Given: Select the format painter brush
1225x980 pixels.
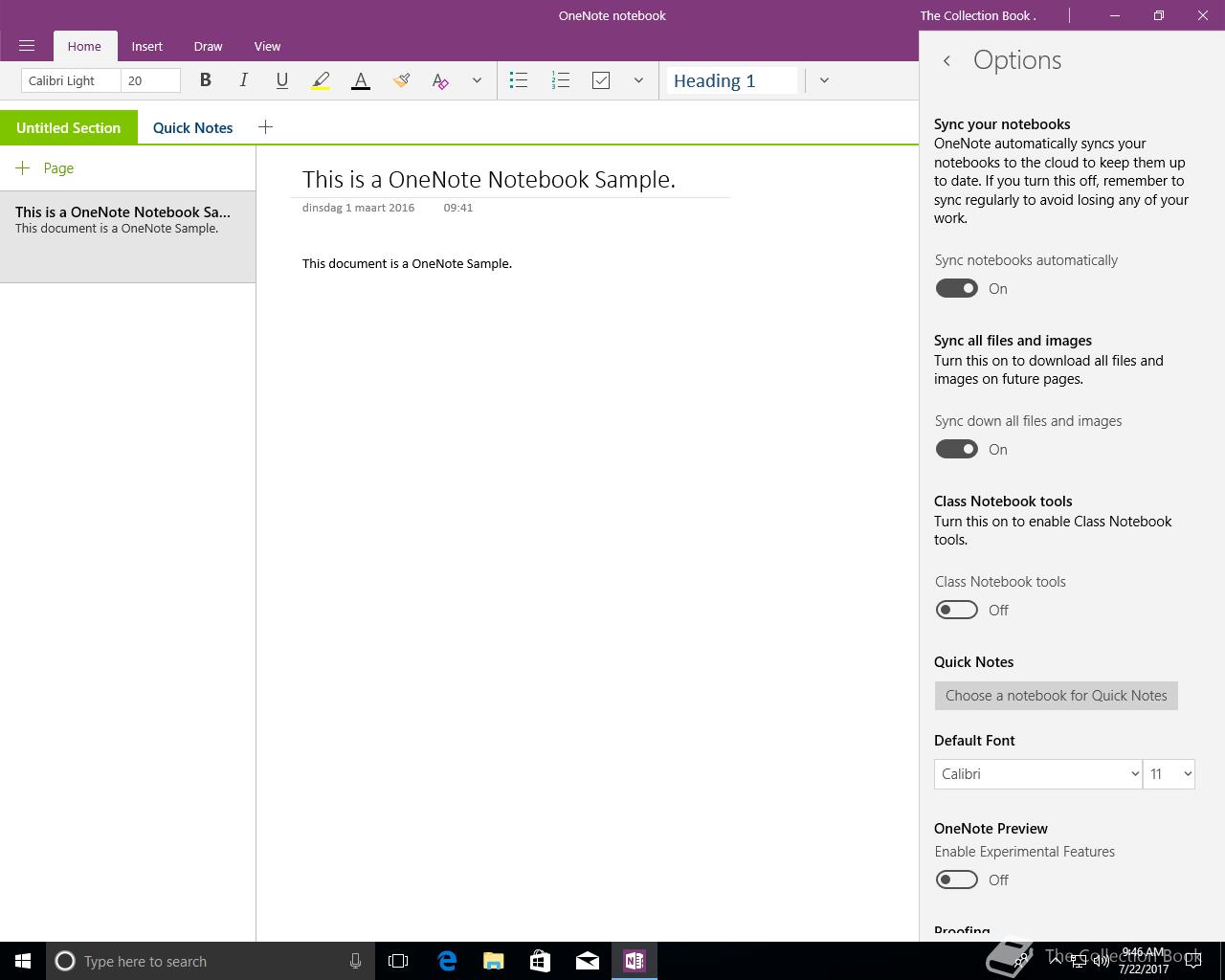Looking at the screenshot, I should (401, 80).
